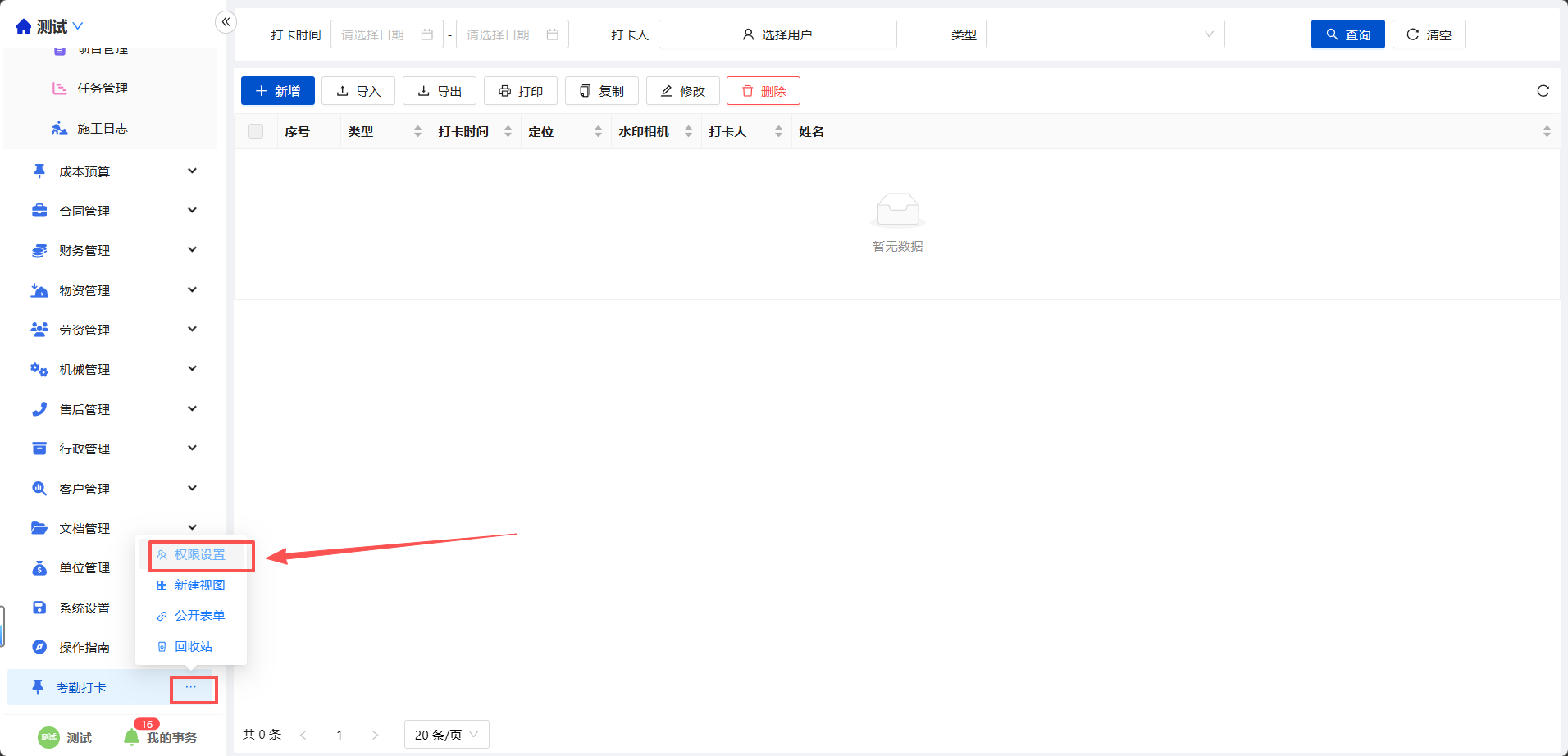The width and height of the screenshot is (1568, 756).
Task: Click the blue 查询 search button
Action: click(x=1347, y=34)
